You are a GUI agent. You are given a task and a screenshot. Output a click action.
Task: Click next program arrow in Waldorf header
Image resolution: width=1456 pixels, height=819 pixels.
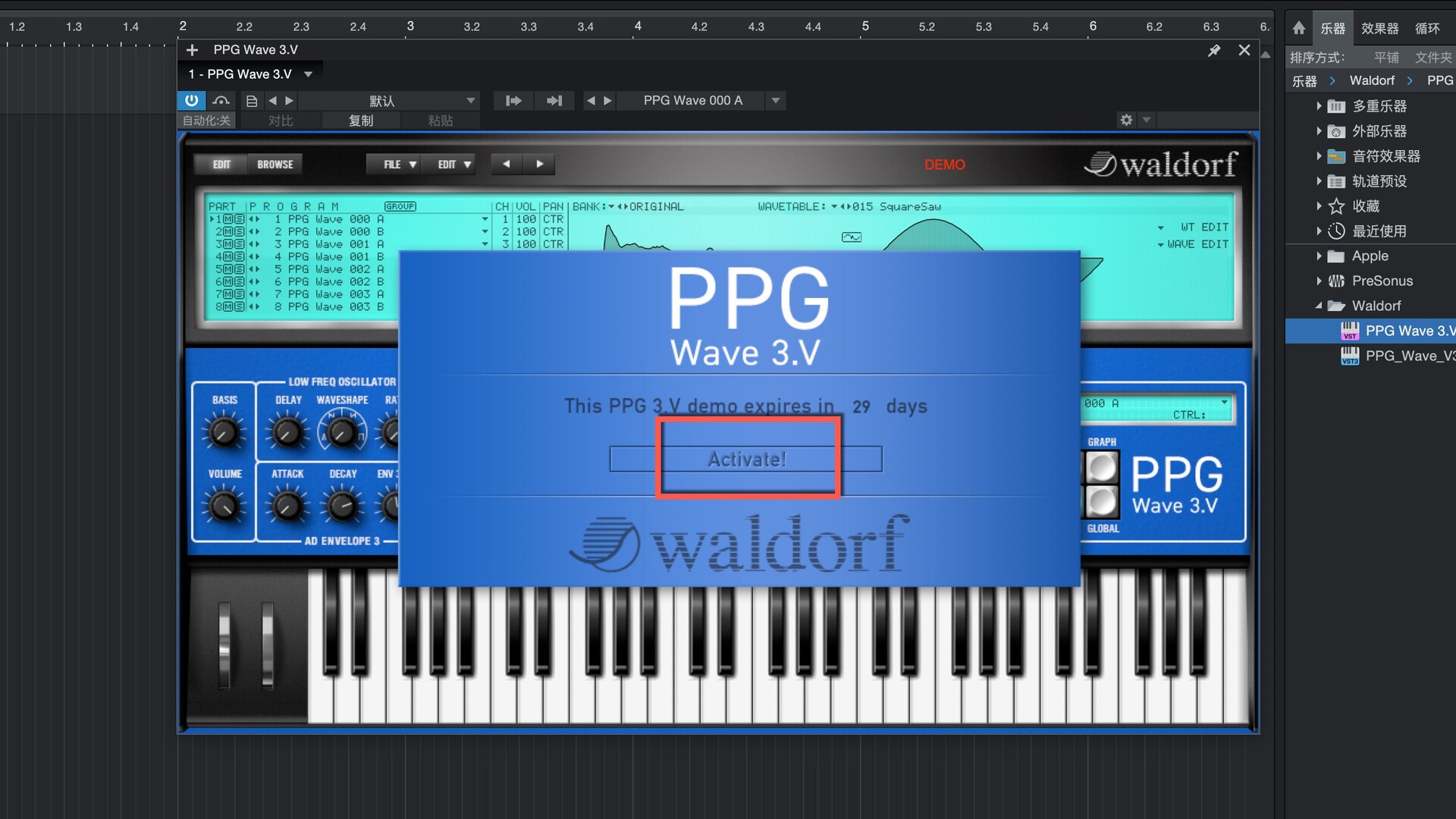(539, 164)
